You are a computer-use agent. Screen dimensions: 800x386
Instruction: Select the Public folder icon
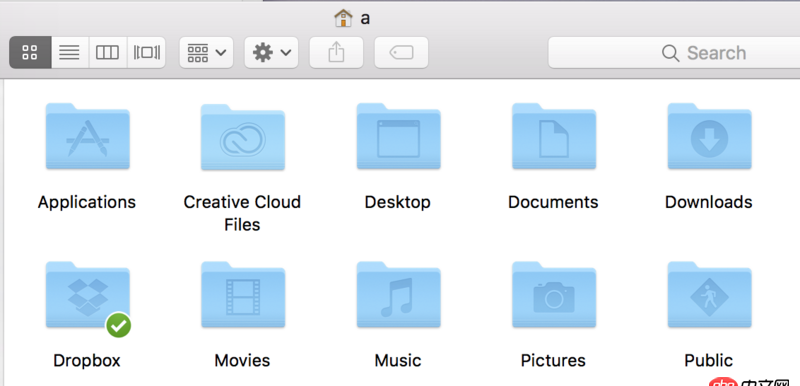coord(709,295)
